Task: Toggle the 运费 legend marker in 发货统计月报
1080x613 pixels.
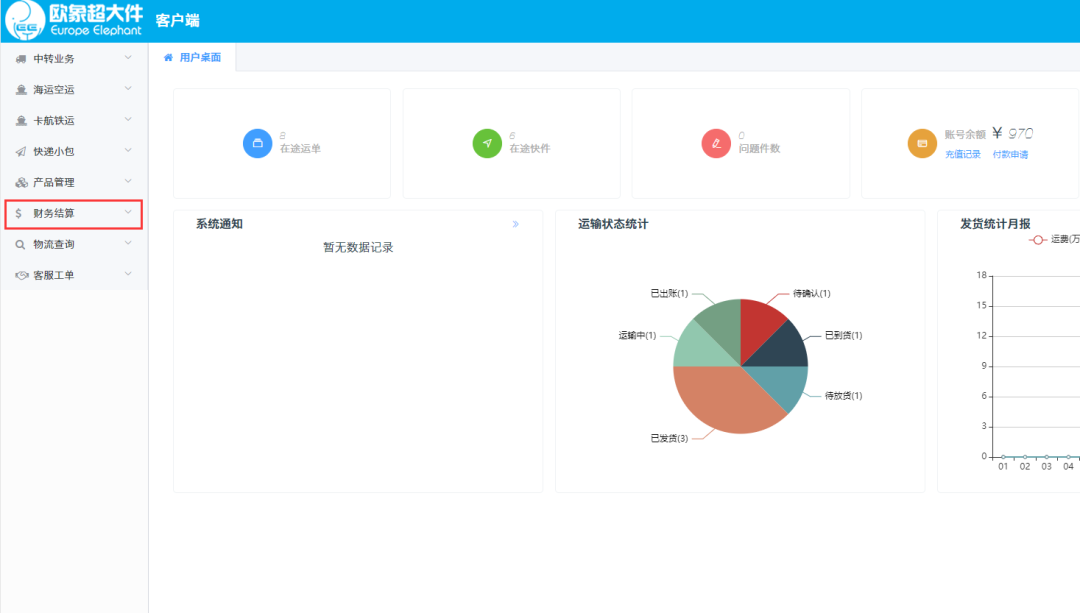Action: point(1037,240)
